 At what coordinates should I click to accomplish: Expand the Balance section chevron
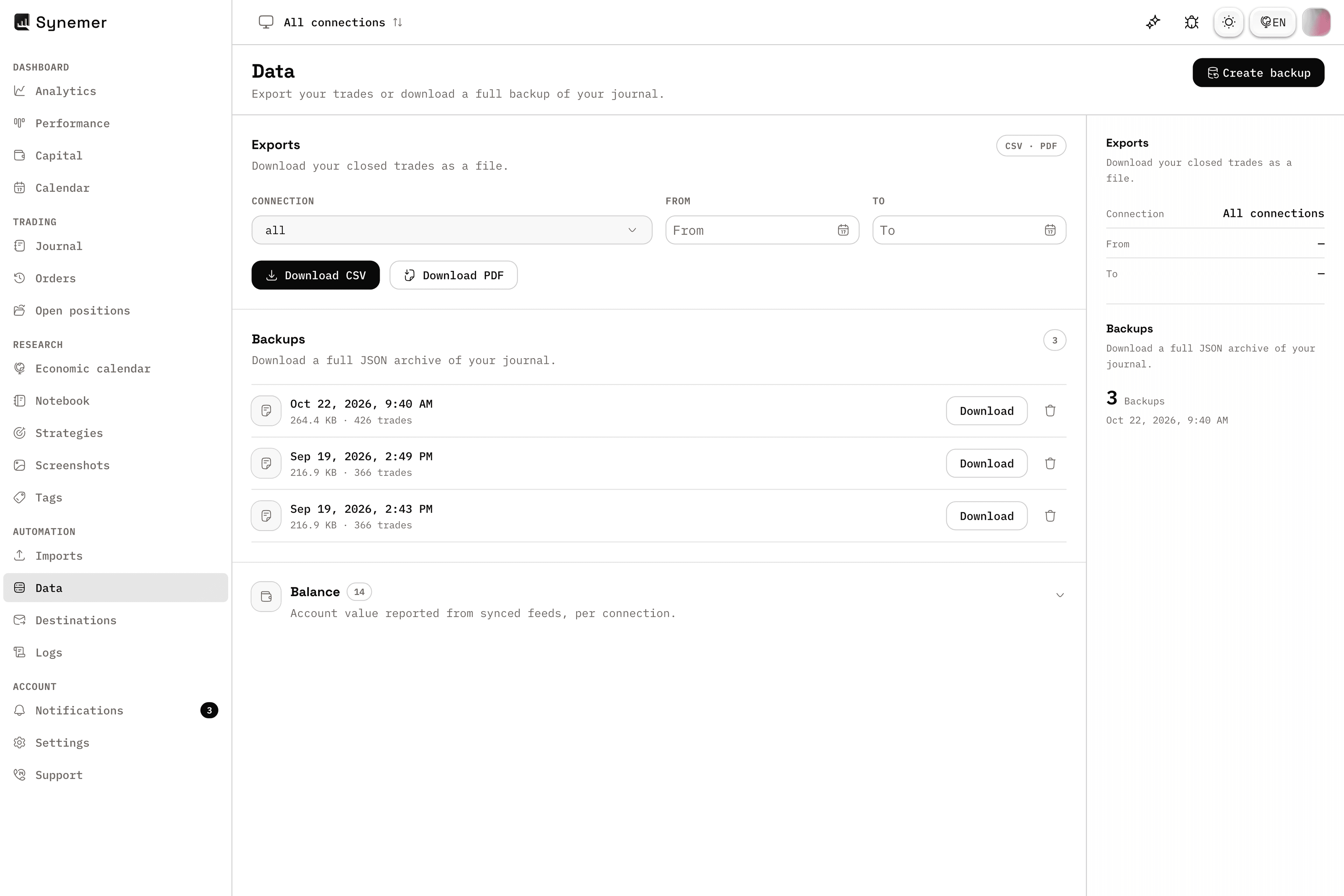tap(1059, 595)
